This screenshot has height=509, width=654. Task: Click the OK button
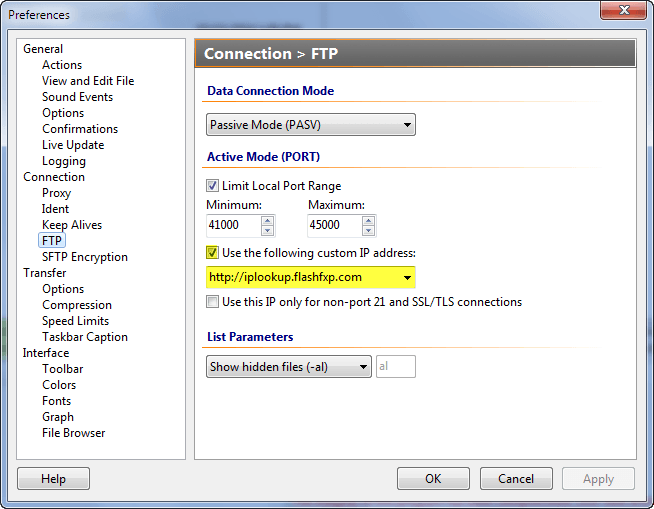tap(433, 479)
